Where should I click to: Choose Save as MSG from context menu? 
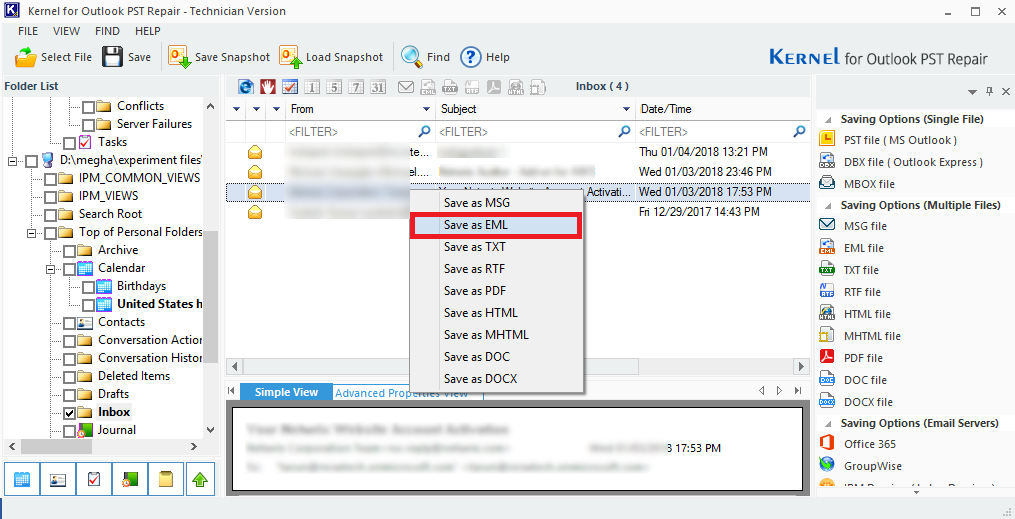[x=496, y=203]
